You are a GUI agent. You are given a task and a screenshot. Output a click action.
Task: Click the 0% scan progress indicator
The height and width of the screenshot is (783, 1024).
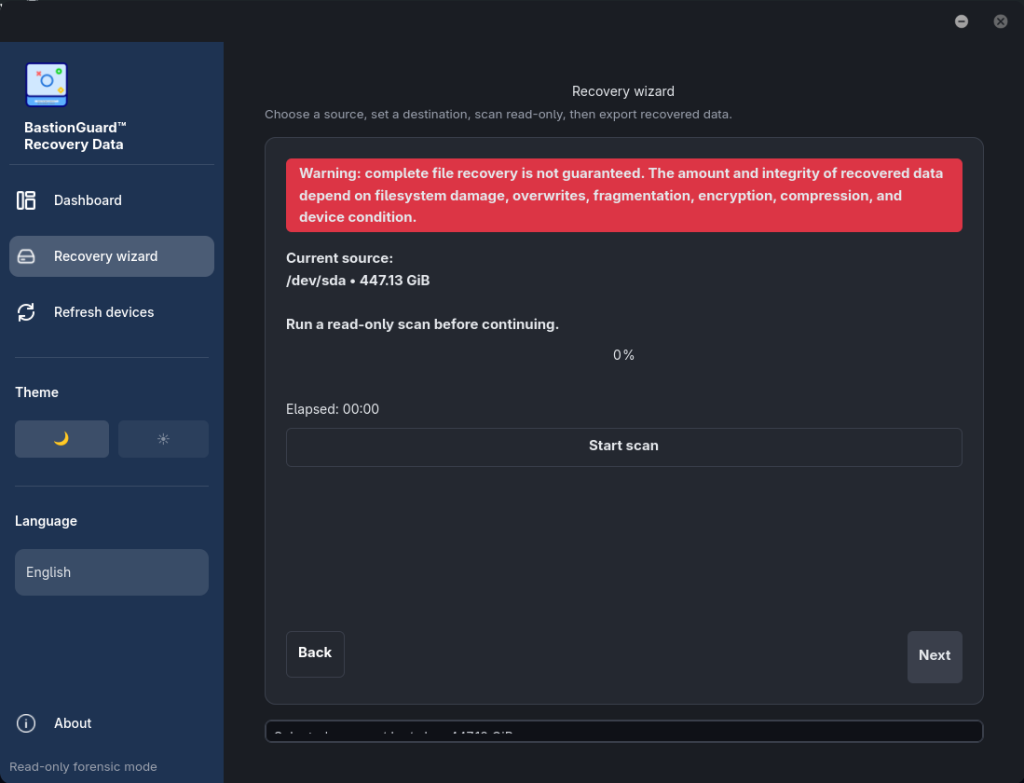tap(624, 355)
